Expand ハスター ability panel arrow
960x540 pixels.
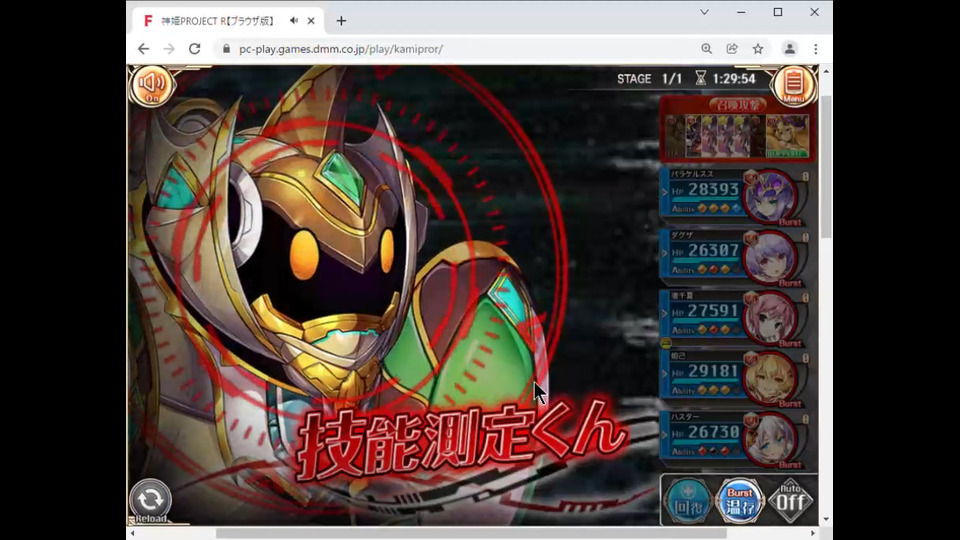(665, 435)
